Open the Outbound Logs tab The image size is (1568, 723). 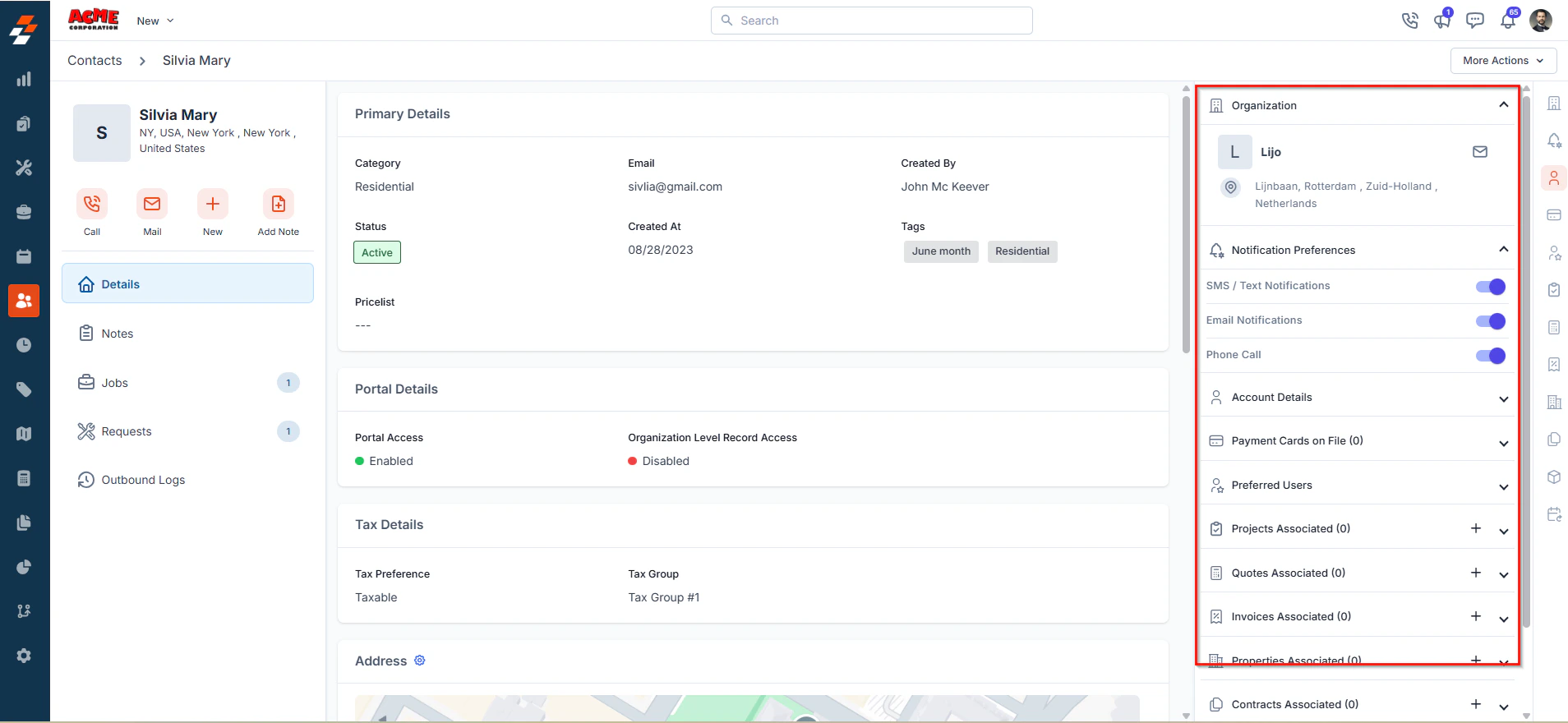coord(187,480)
